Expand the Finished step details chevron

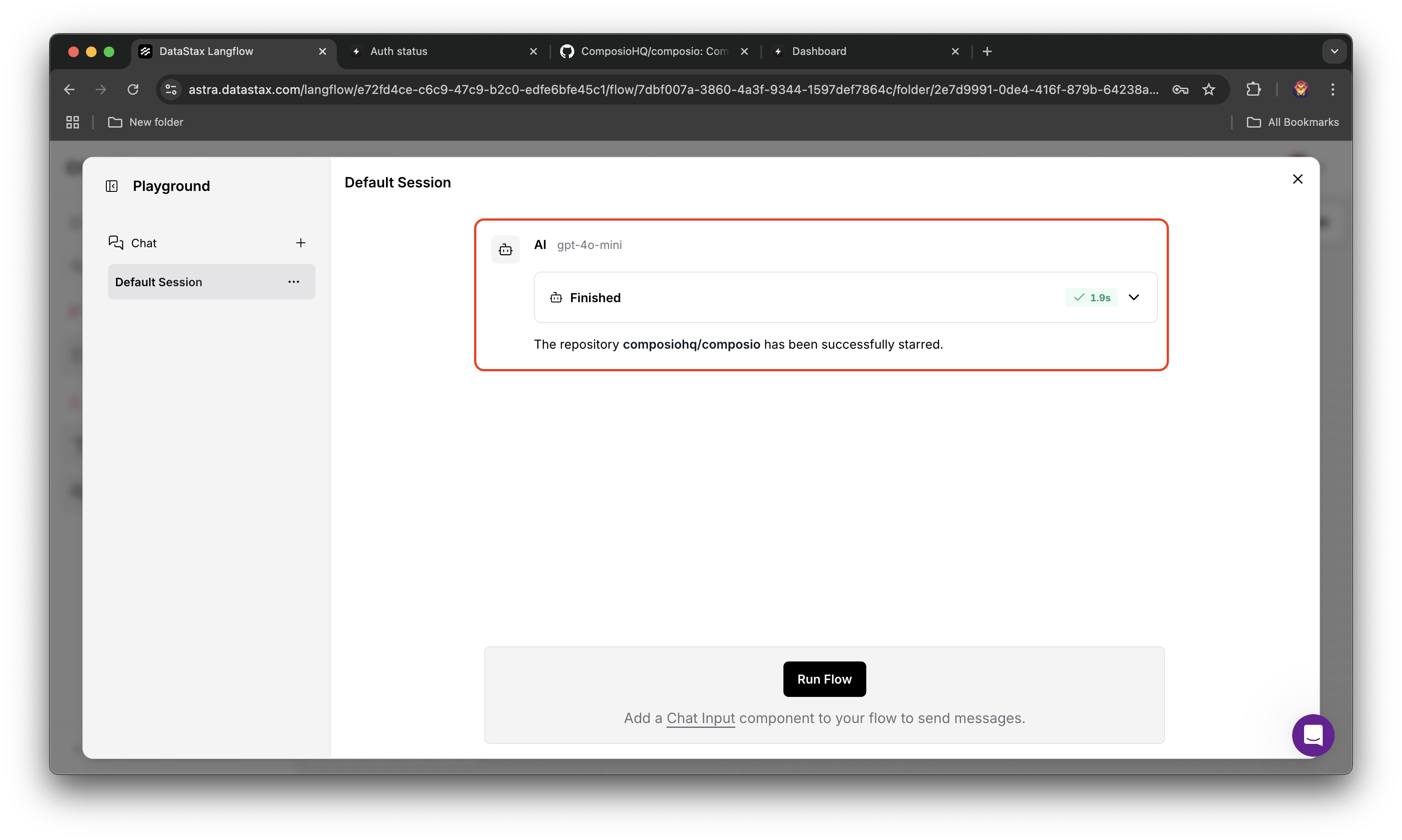(x=1134, y=297)
